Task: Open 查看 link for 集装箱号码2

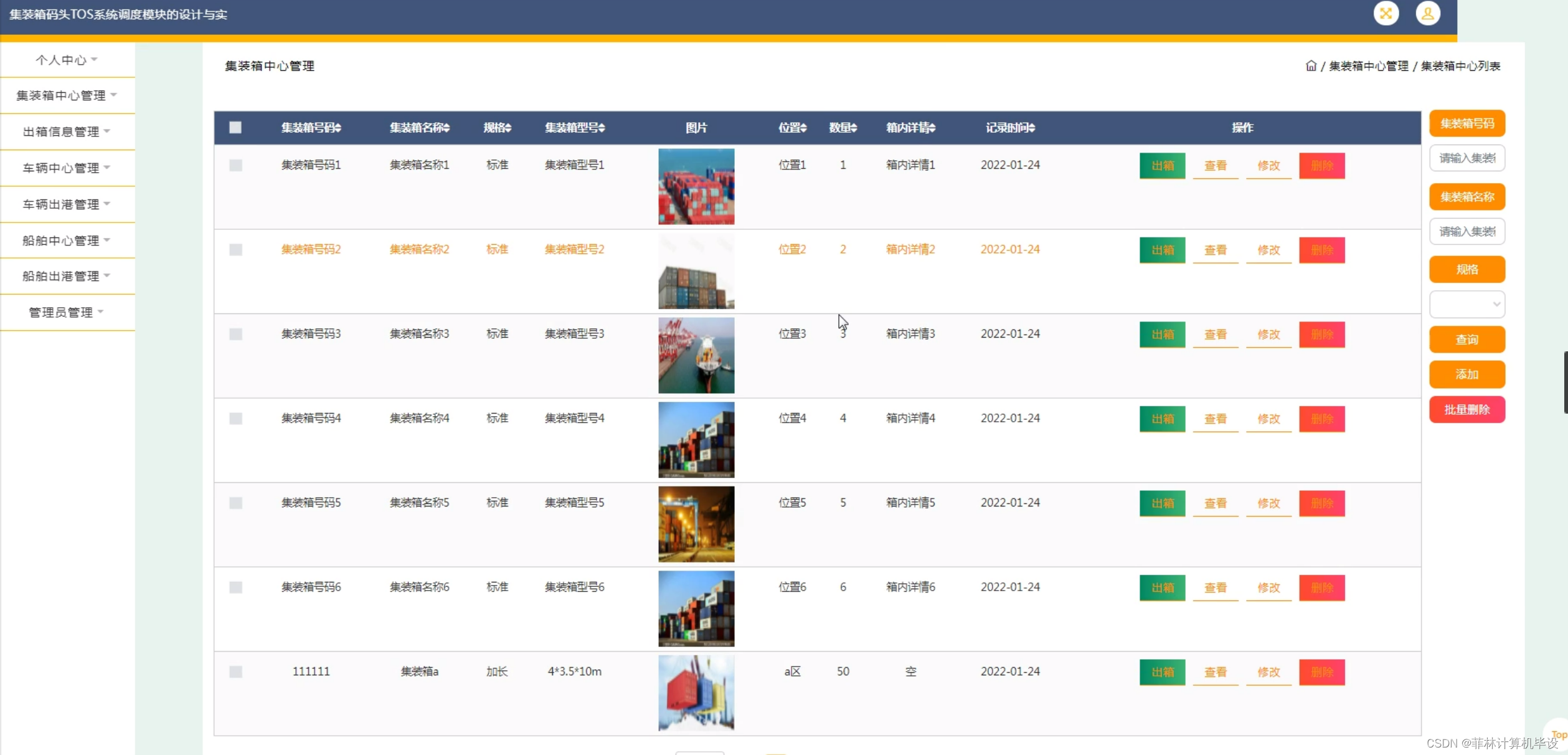Action: point(1215,250)
